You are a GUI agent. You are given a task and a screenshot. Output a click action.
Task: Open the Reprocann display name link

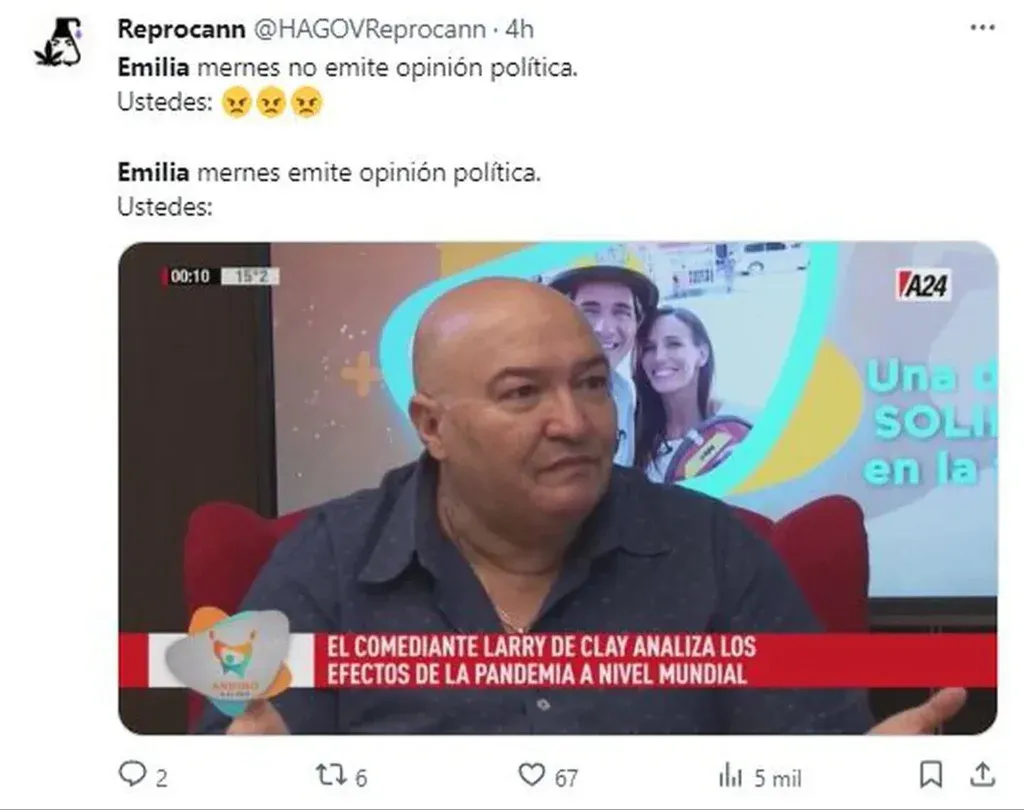(182, 29)
